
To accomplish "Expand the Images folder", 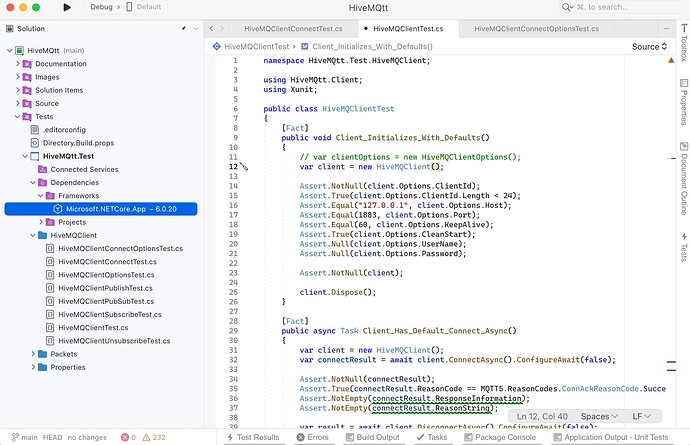I will click(18, 77).
